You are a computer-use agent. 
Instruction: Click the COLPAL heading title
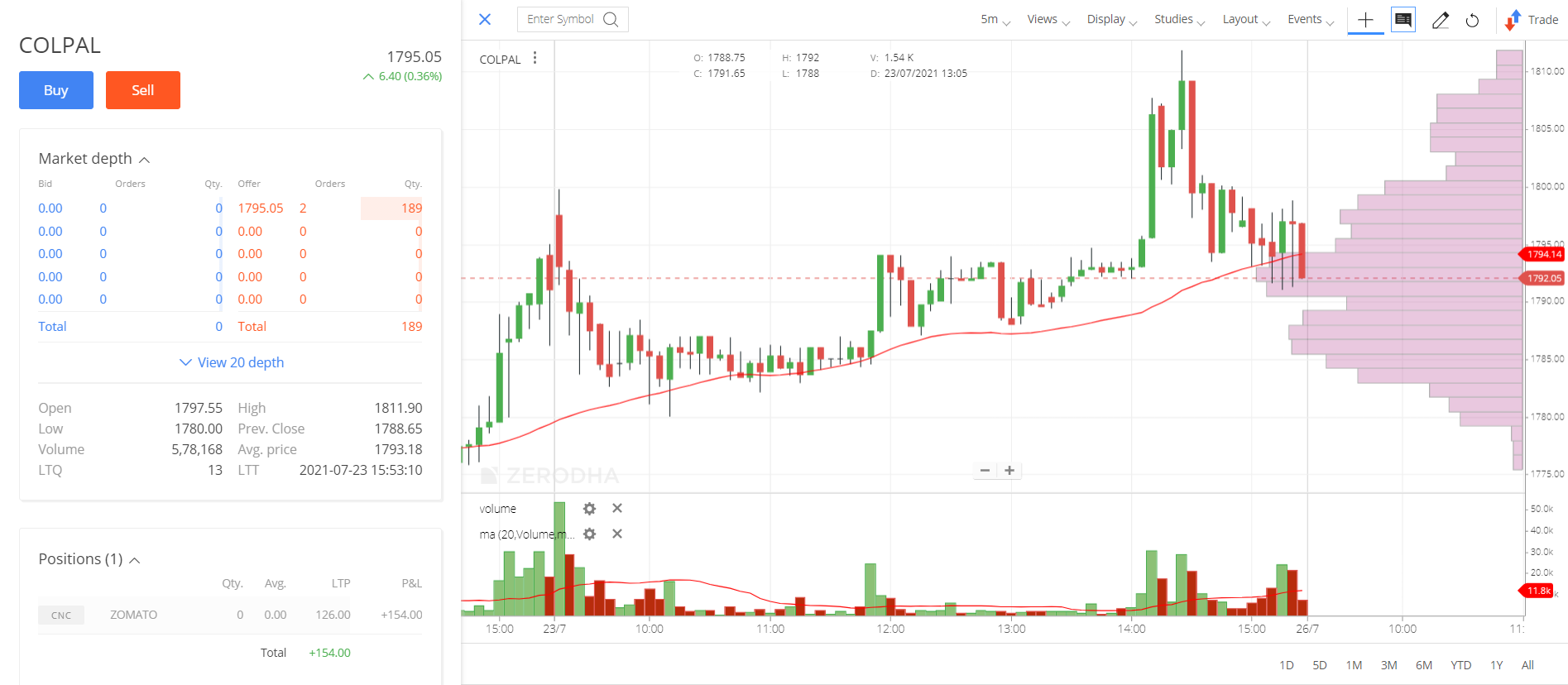pos(60,46)
